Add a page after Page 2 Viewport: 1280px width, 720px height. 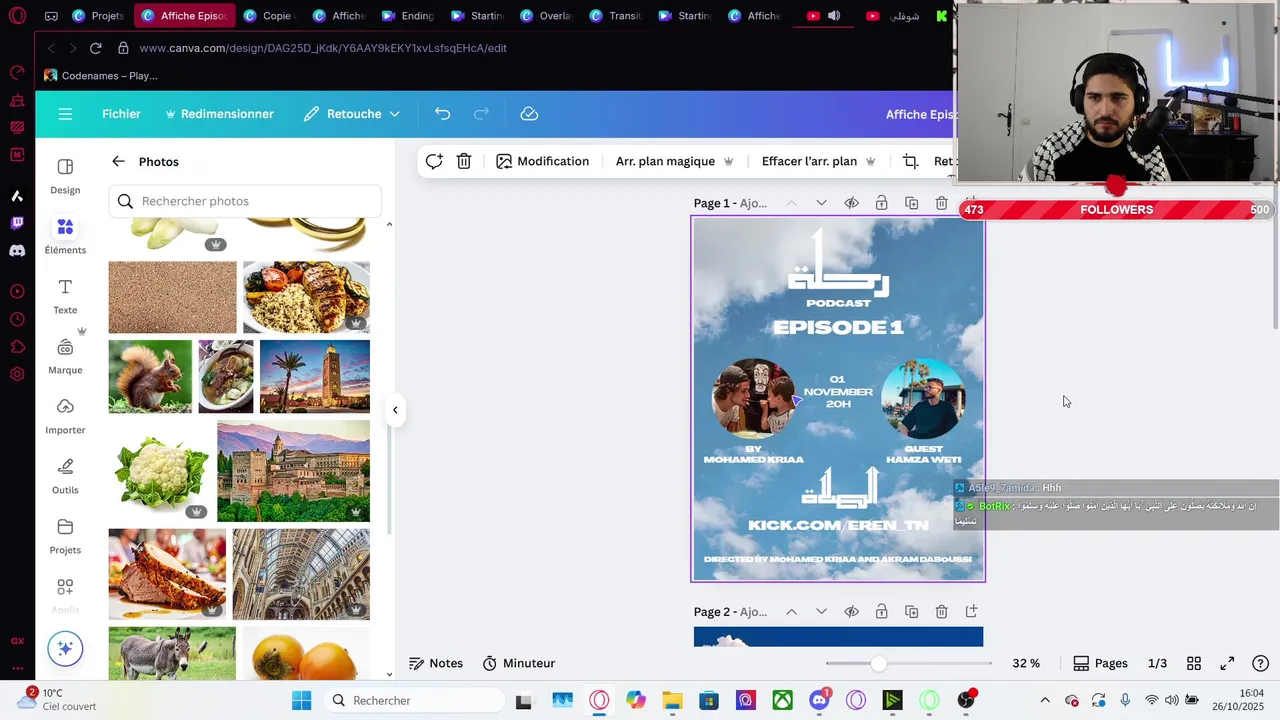(x=971, y=611)
